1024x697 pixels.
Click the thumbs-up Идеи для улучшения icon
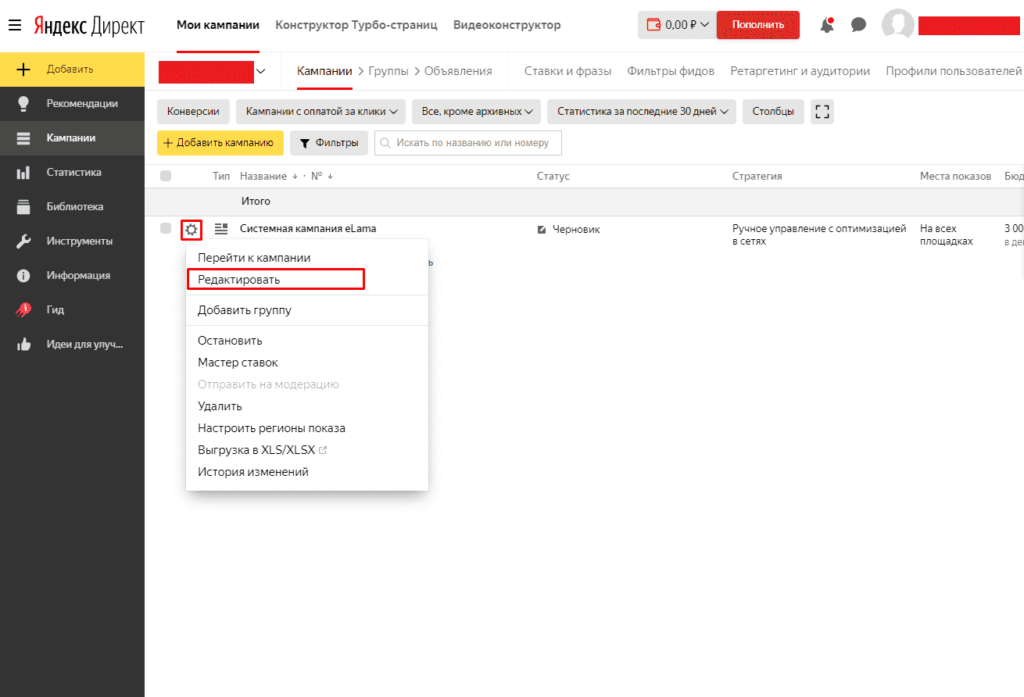pos(23,344)
